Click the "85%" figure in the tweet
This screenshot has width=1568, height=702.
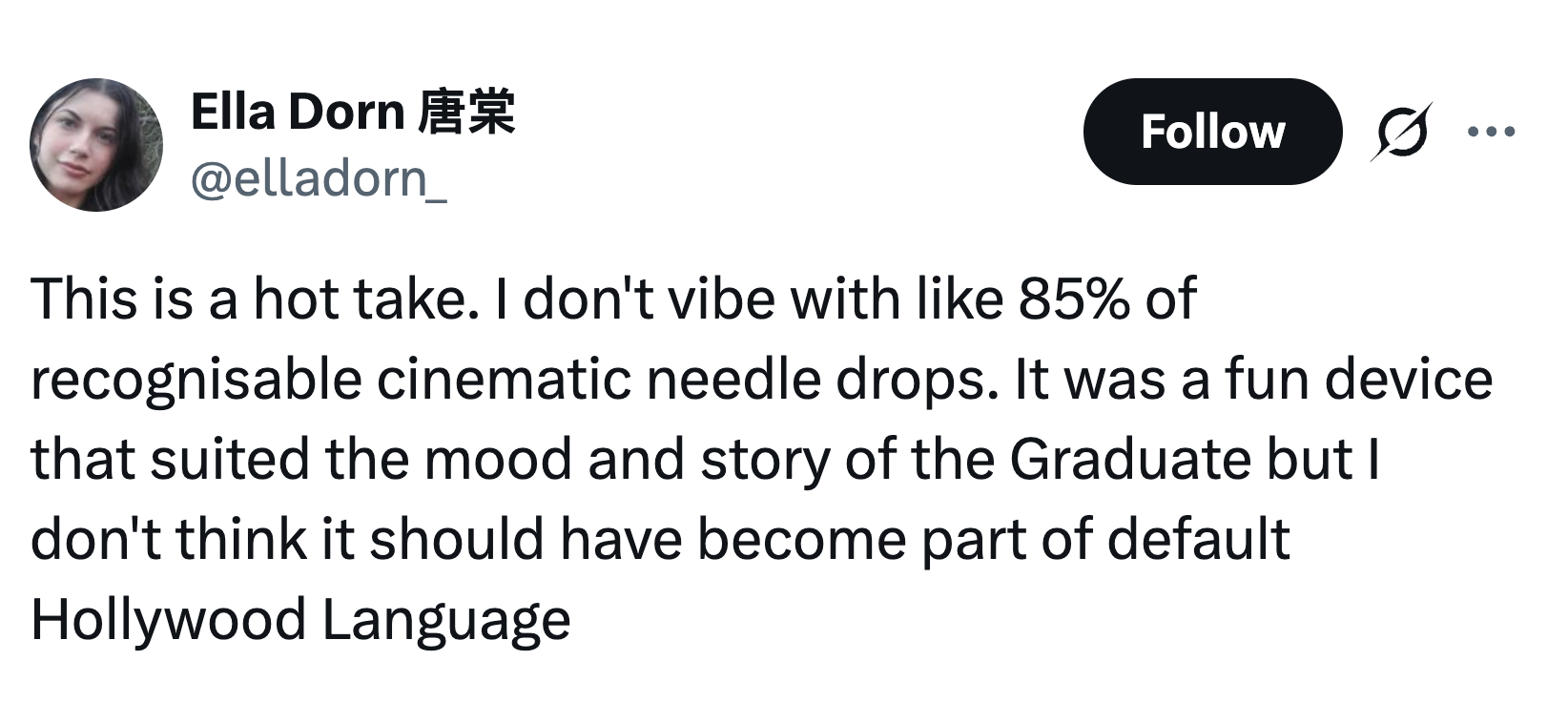click(1073, 299)
